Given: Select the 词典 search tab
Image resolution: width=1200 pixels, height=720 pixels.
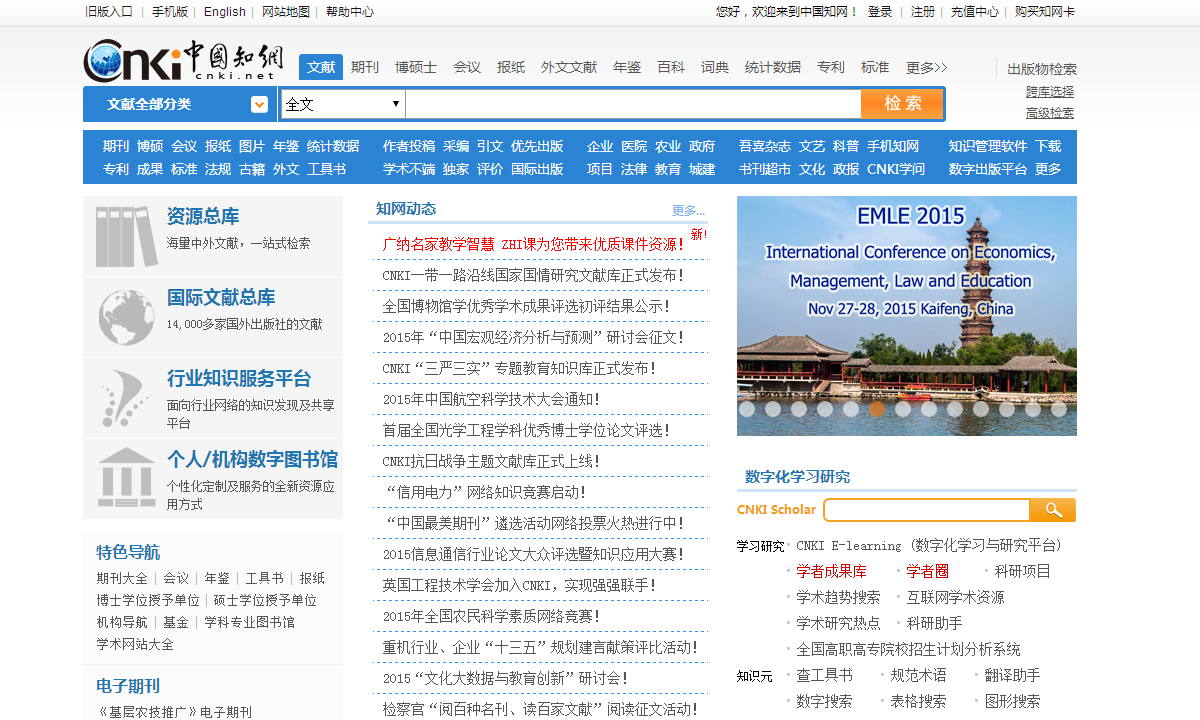Looking at the screenshot, I should (715, 68).
